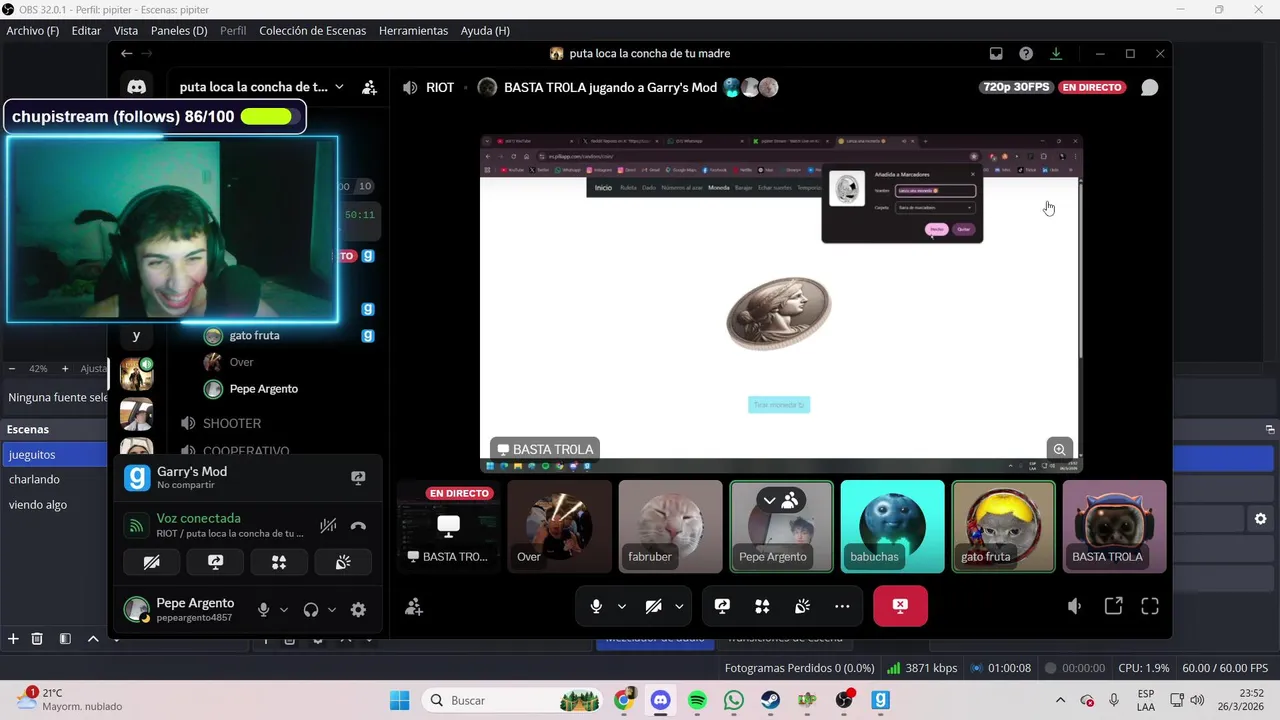Toggle camera in the call control bar

pyautogui.click(x=654, y=606)
